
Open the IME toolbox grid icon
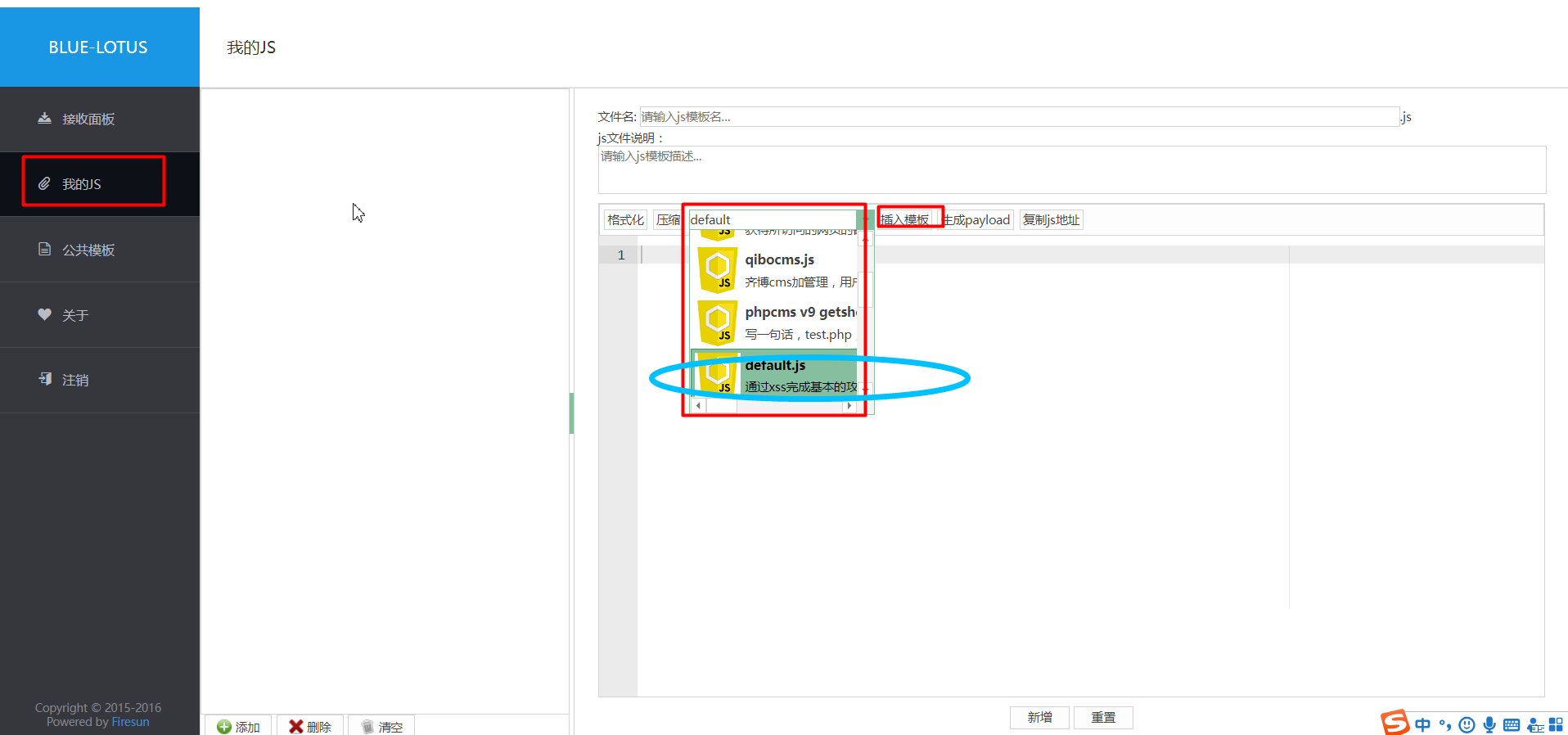coord(1556,724)
